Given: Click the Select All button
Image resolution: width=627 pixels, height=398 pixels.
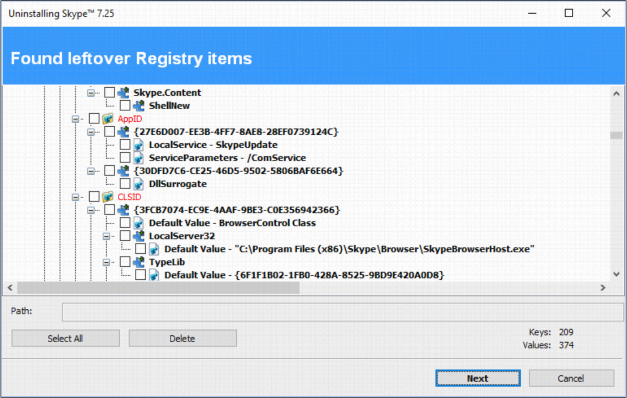Looking at the screenshot, I should click(66, 338).
